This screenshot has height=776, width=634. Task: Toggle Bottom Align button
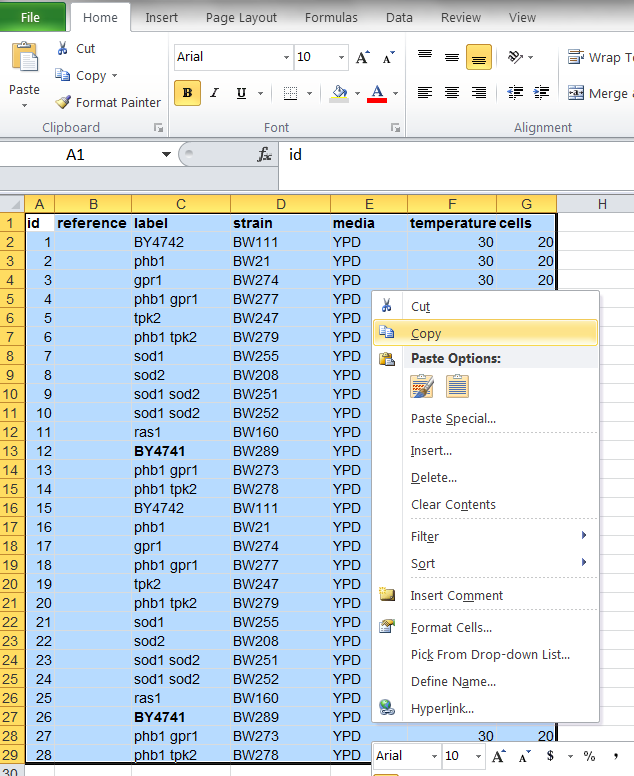tap(479, 57)
